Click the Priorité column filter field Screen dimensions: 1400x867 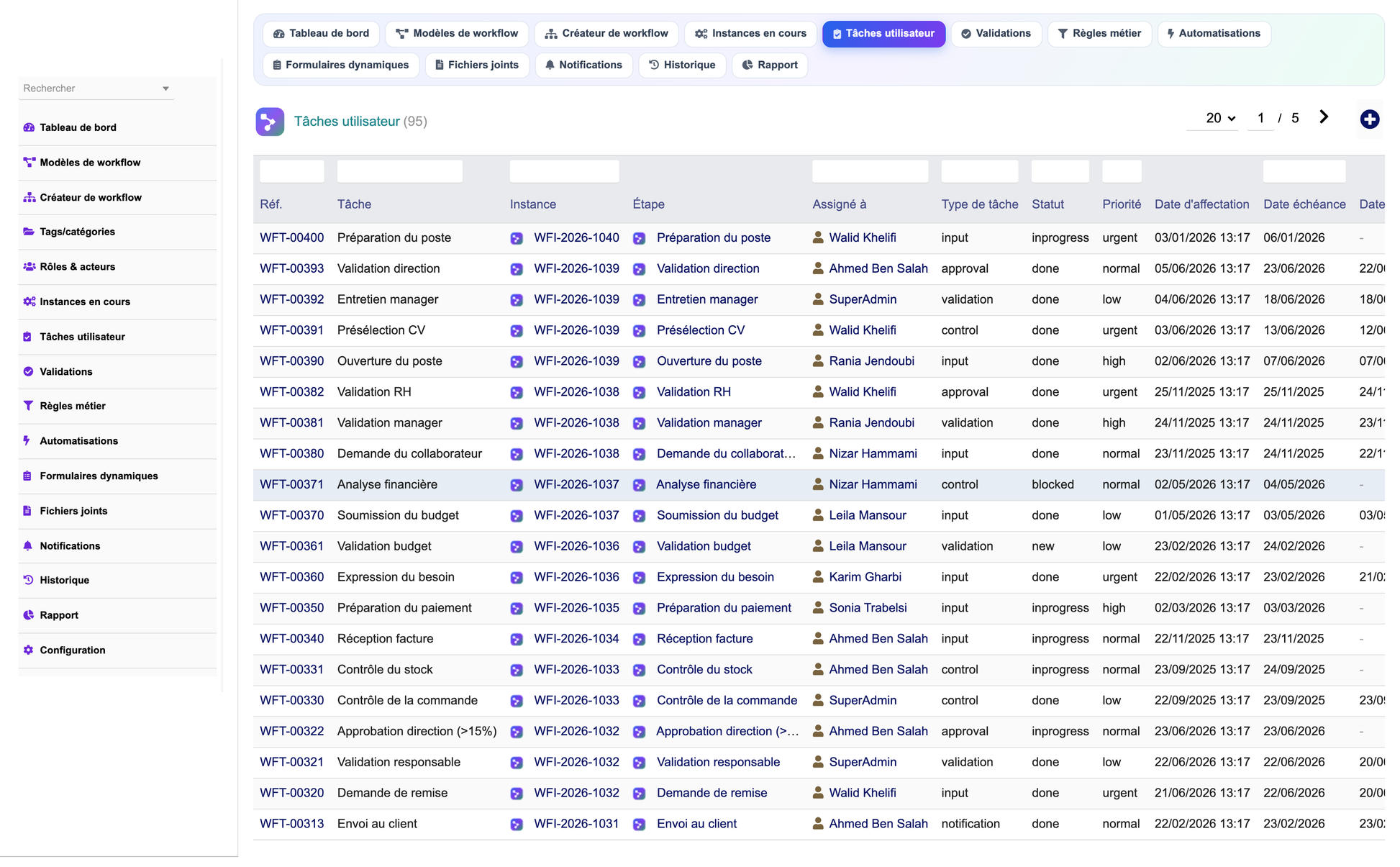tap(1122, 171)
